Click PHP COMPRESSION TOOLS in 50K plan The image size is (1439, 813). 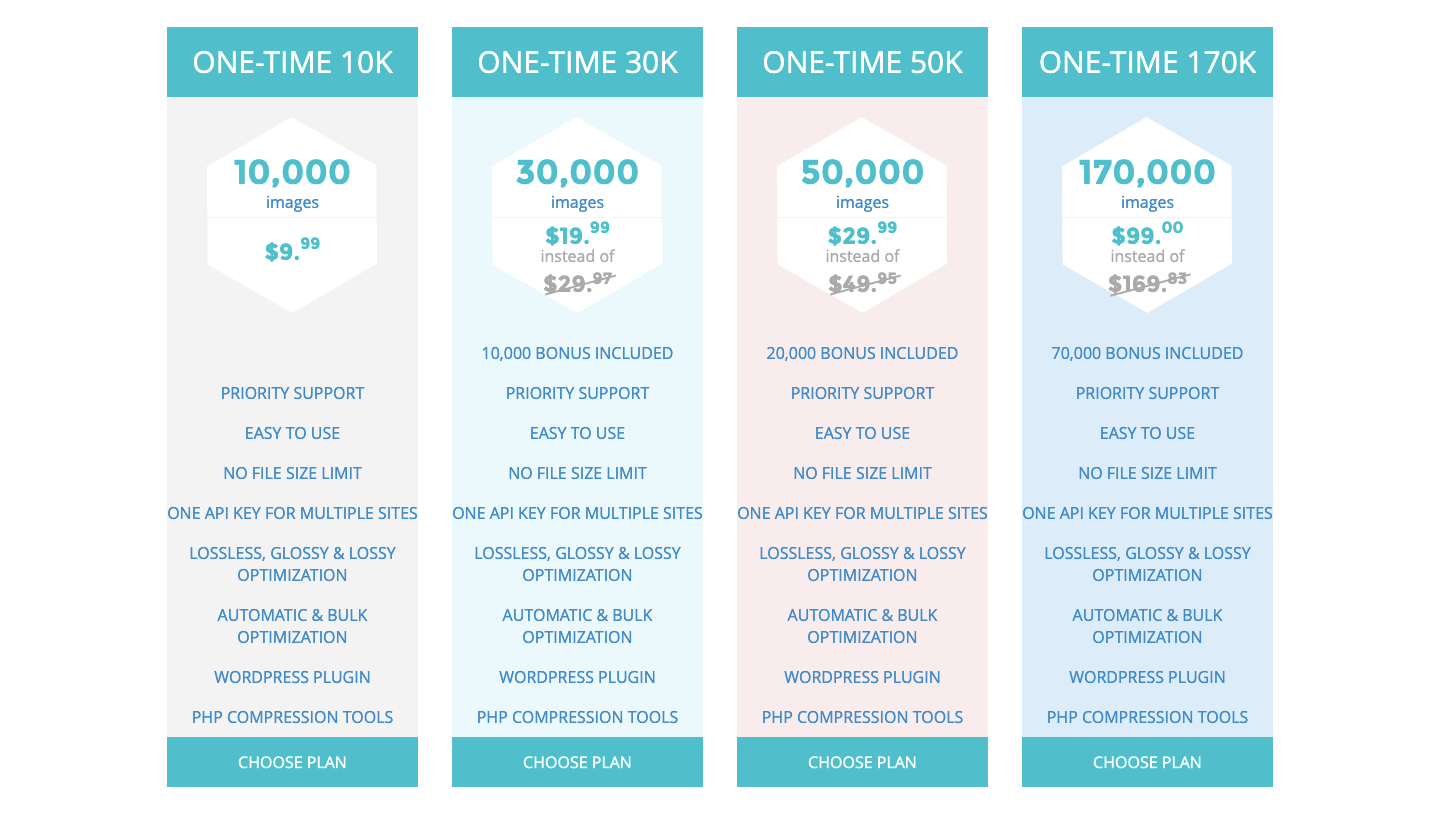pos(862,717)
